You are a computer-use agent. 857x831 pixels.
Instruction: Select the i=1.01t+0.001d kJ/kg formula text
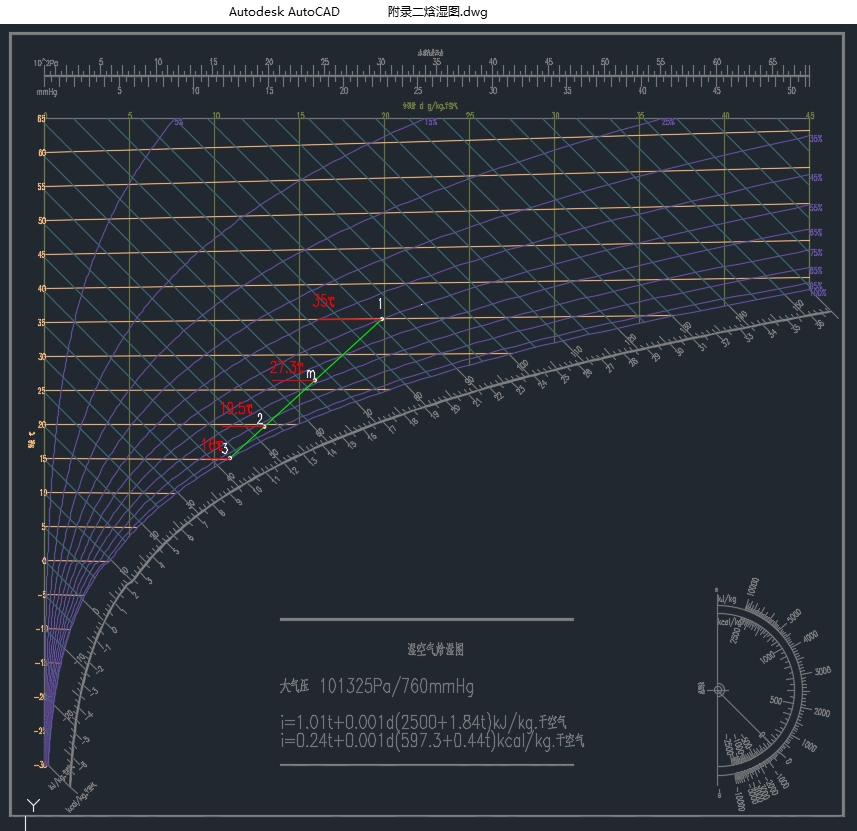(x=432, y=722)
